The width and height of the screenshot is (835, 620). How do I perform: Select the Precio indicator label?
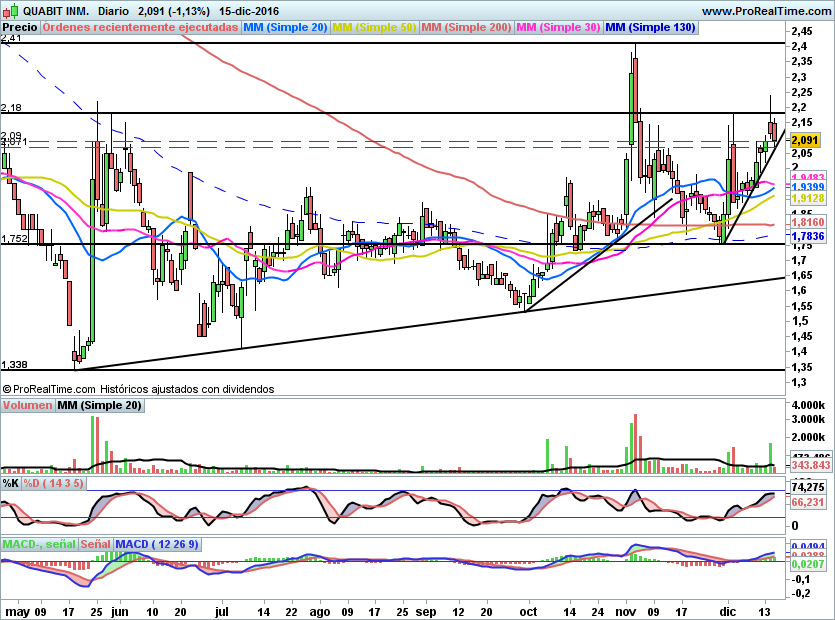20,27
